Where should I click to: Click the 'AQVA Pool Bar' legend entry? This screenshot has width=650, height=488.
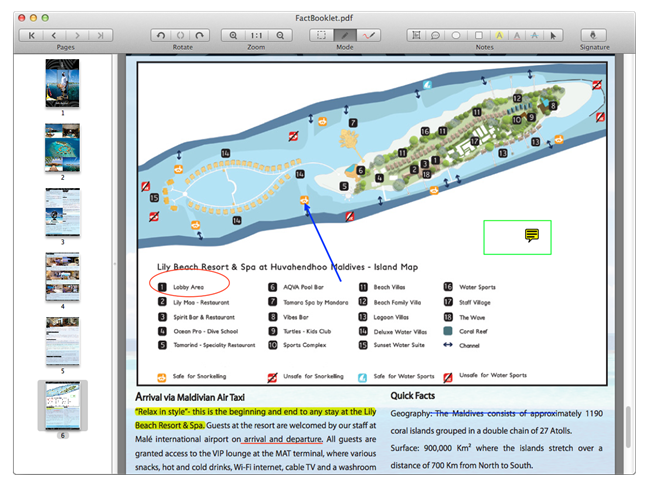(303, 287)
